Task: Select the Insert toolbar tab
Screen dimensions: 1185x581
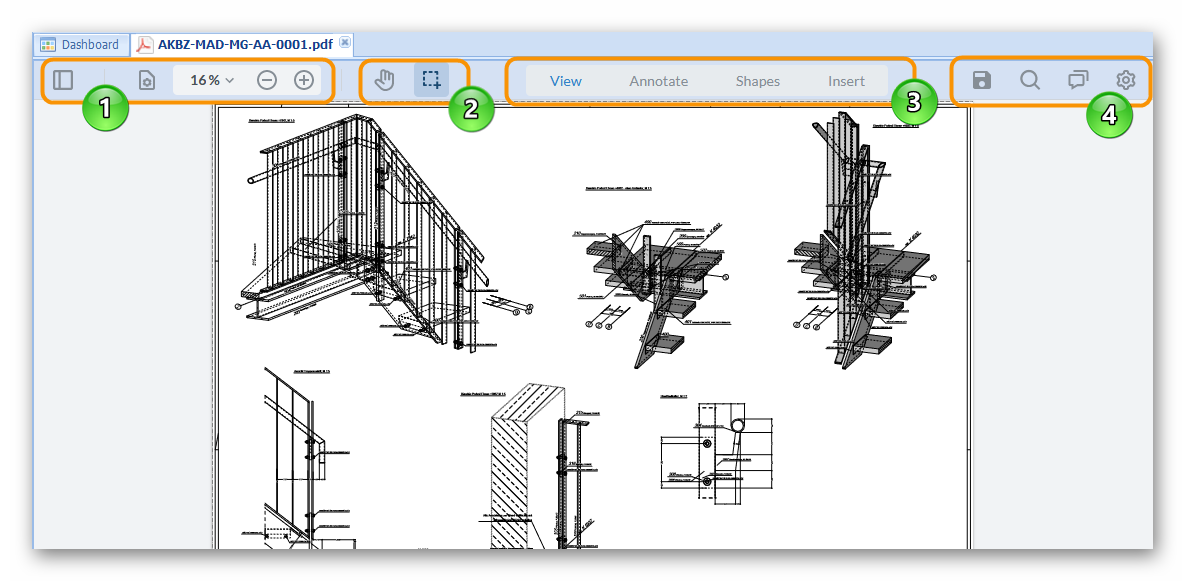Action: tap(846, 81)
